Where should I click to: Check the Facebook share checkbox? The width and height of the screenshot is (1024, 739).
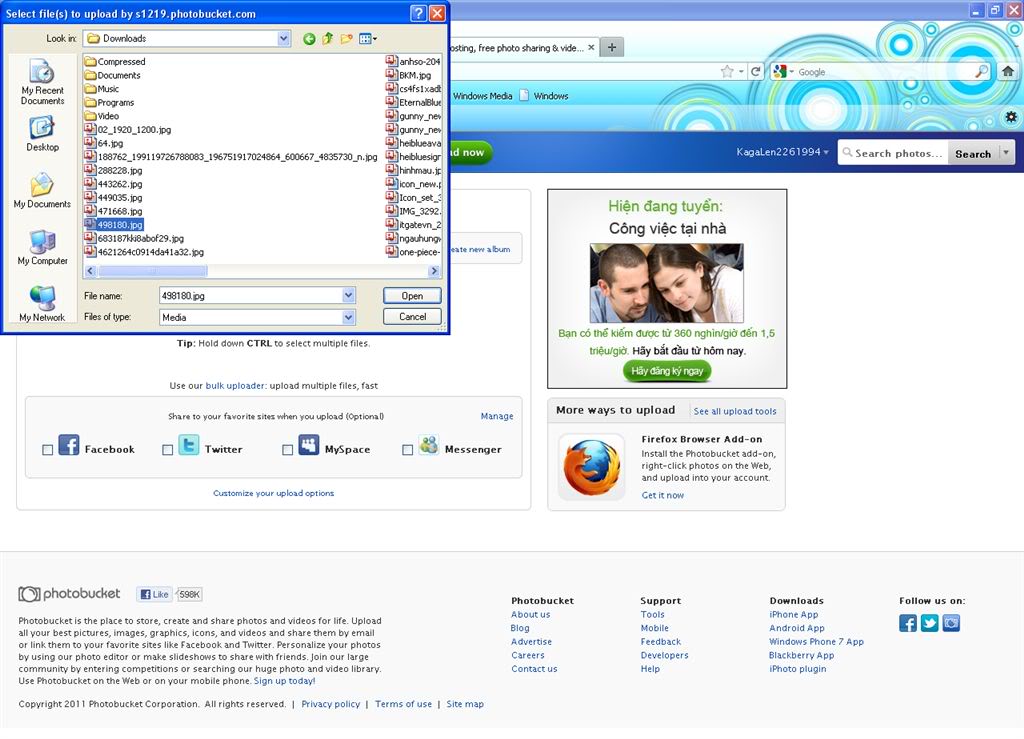48,450
